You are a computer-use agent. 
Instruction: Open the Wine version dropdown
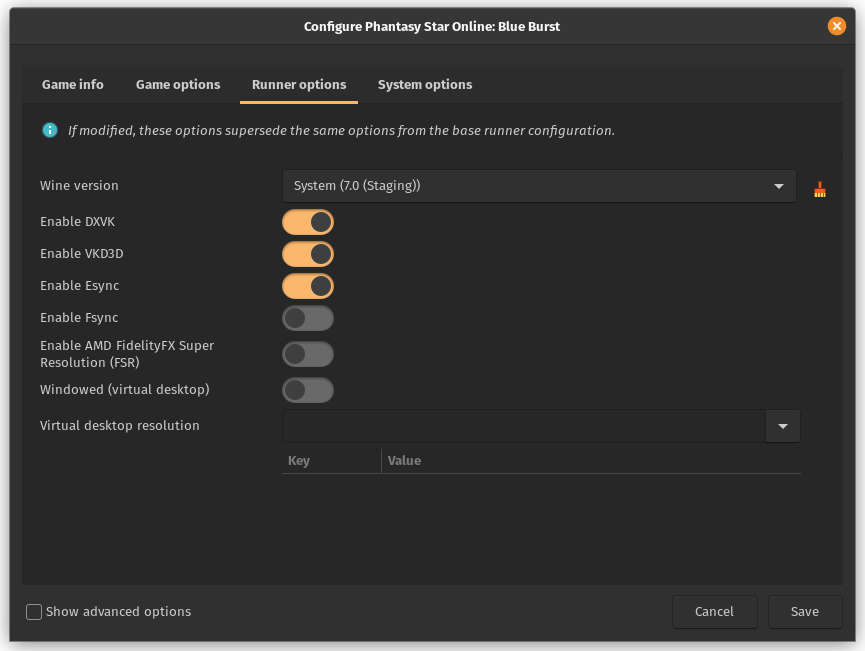tap(539, 186)
